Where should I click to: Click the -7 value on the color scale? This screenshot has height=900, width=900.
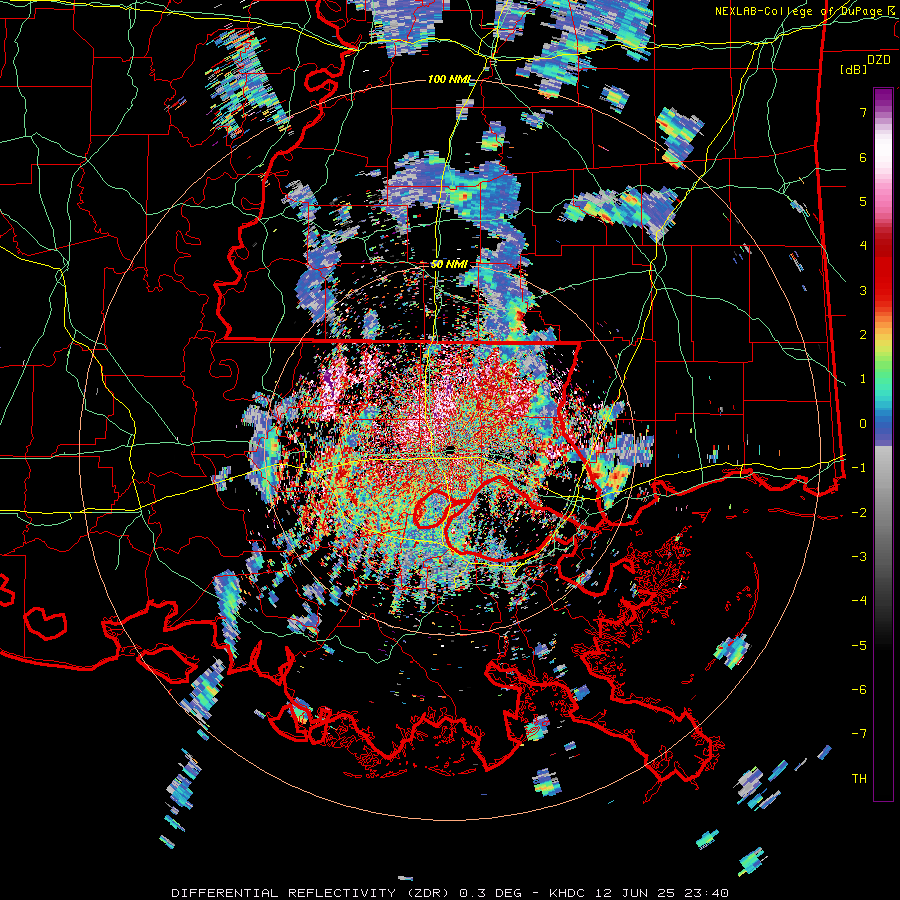coord(859,734)
